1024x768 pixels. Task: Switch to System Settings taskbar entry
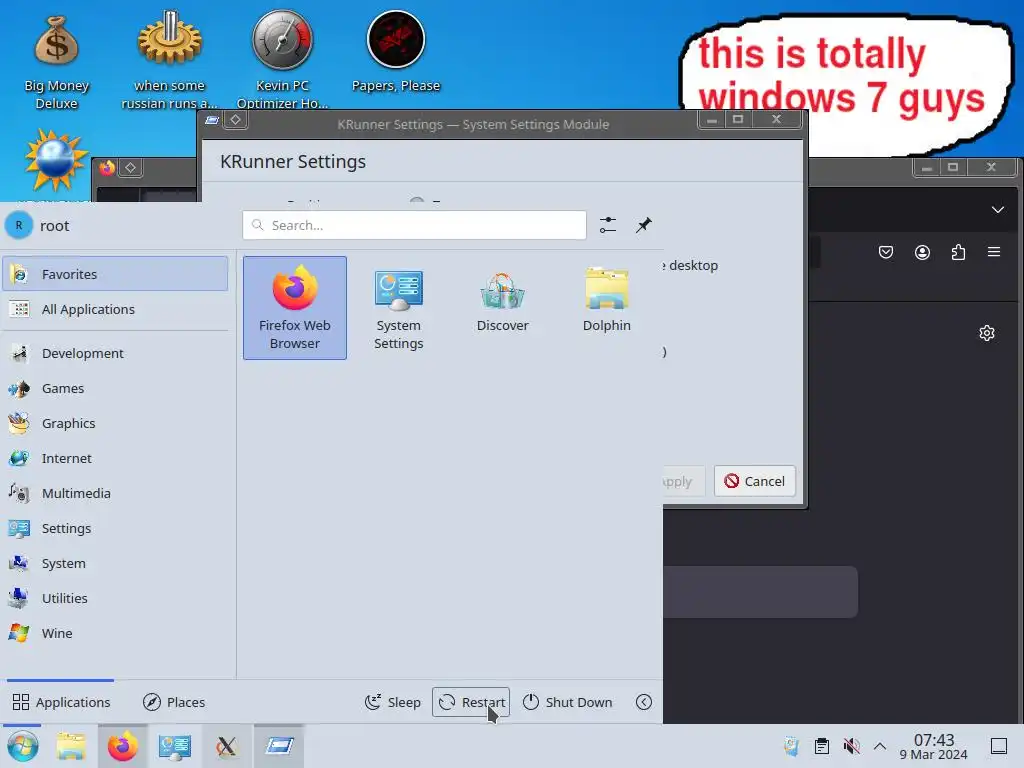[x=175, y=746]
